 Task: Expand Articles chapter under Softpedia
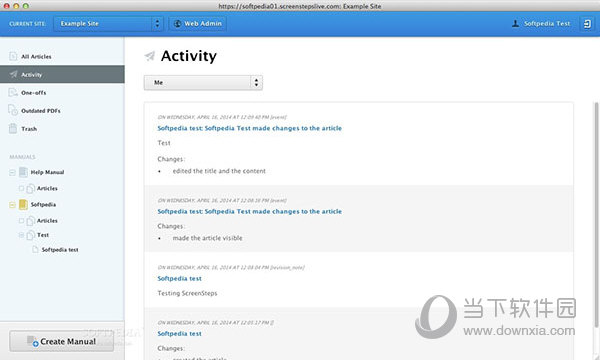tap(21, 221)
